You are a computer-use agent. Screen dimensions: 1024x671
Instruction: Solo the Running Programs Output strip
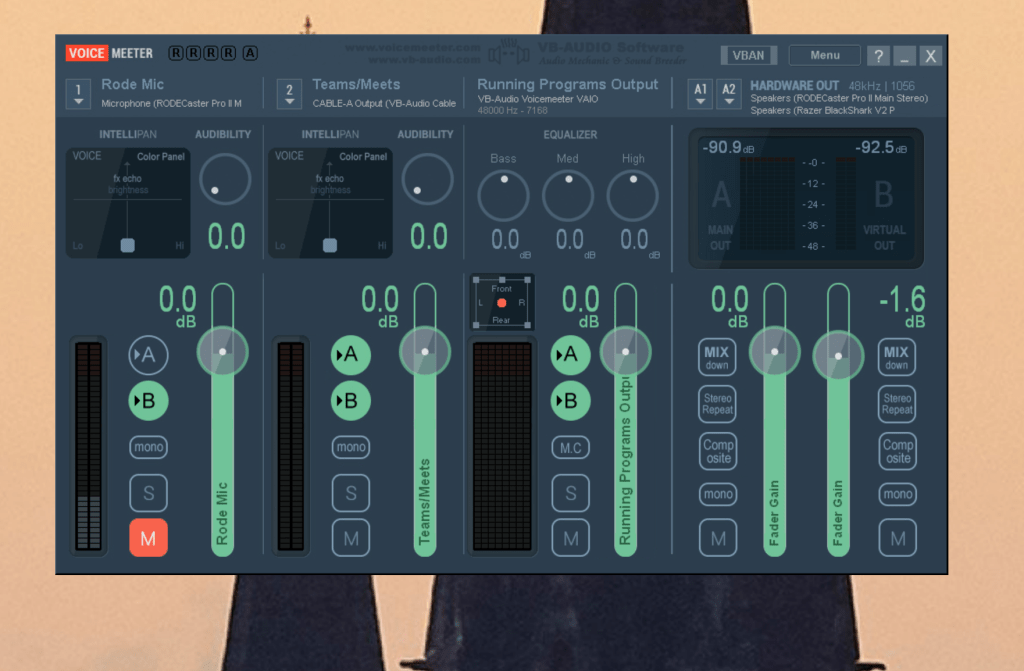570,493
